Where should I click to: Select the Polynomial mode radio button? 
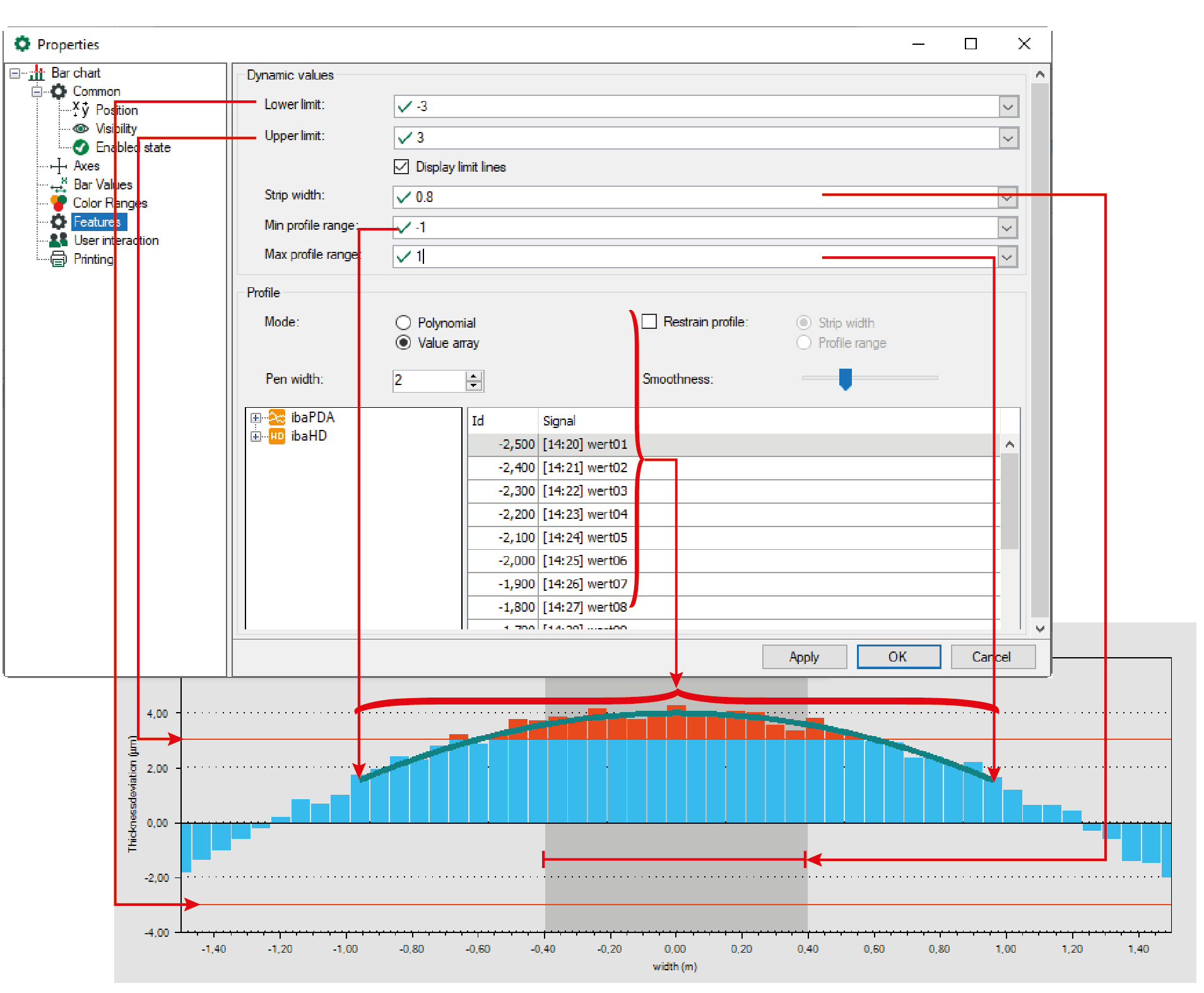click(403, 323)
